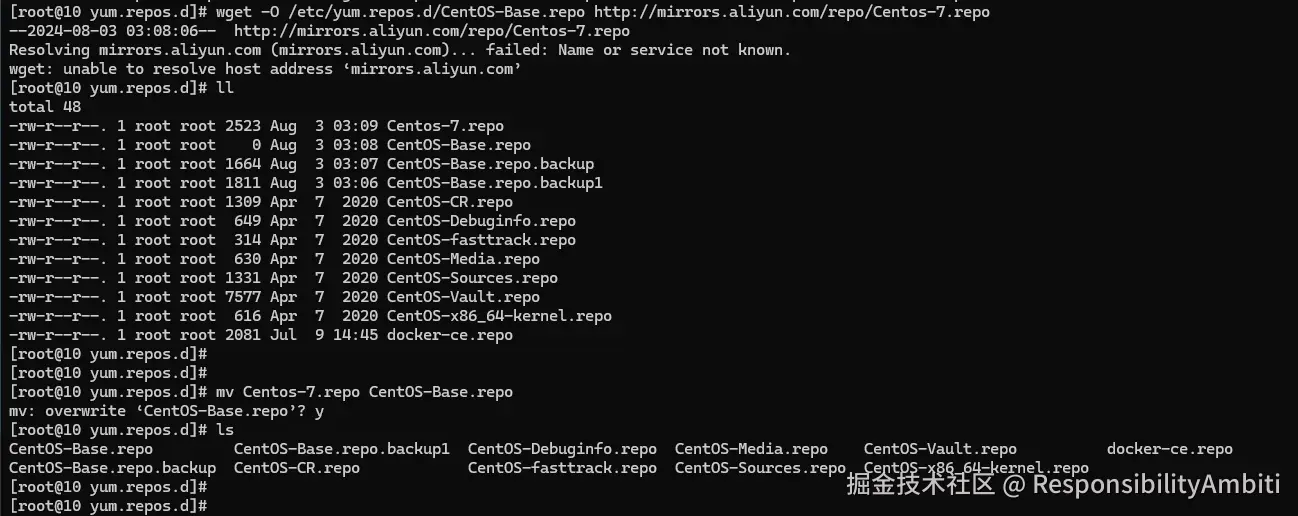Click the ResponsibilityAmbiti watermark text
The image size is (1298, 516).
pos(1156,486)
